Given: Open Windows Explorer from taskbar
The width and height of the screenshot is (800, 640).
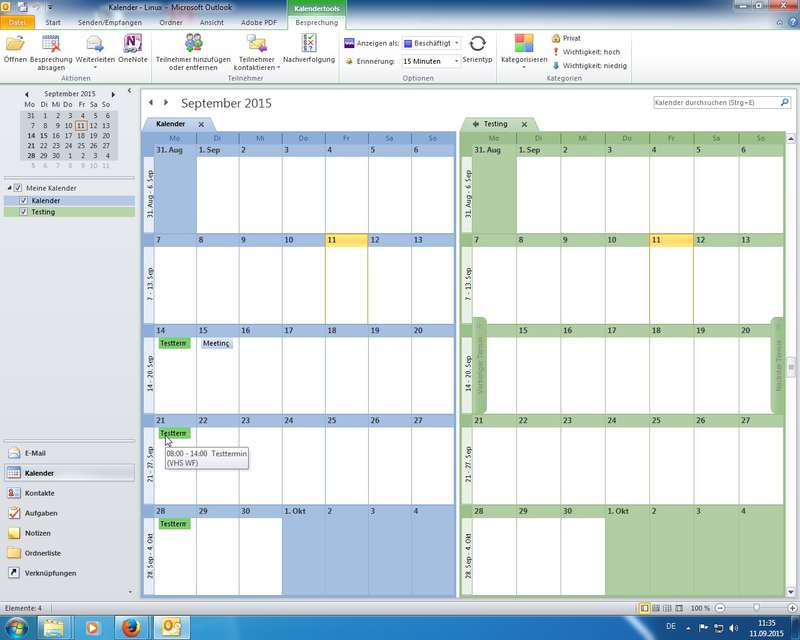Looking at the screenshot, I should [53, 627].
